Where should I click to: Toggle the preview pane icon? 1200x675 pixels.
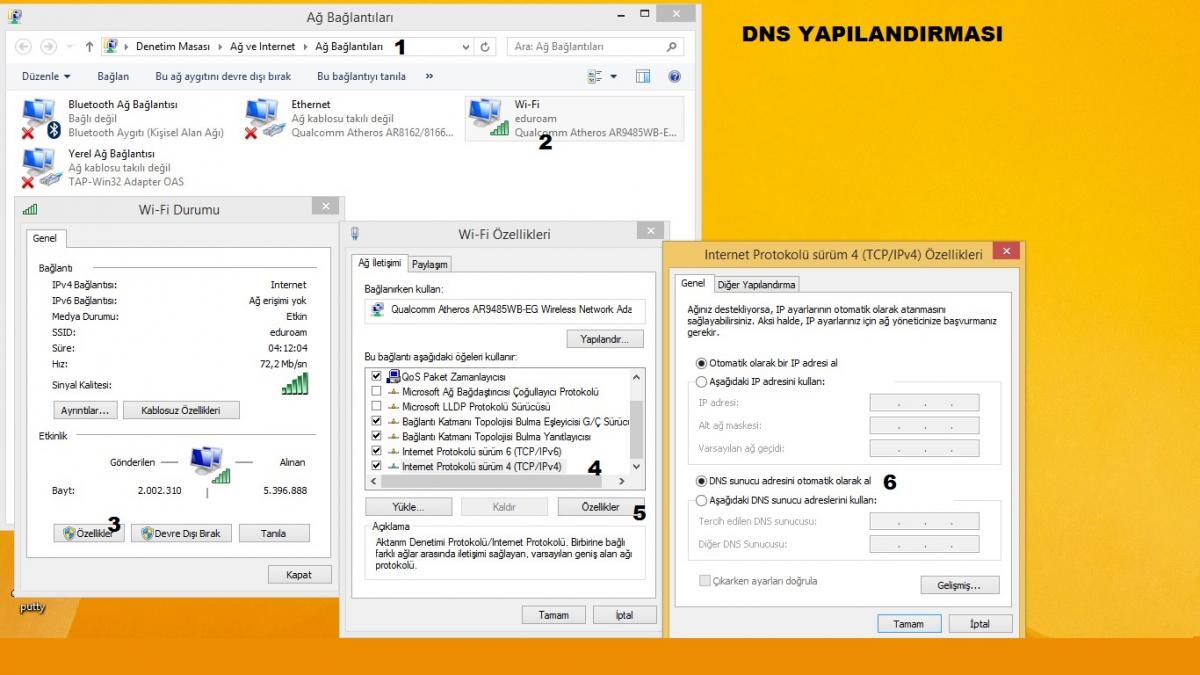(643, 76)
